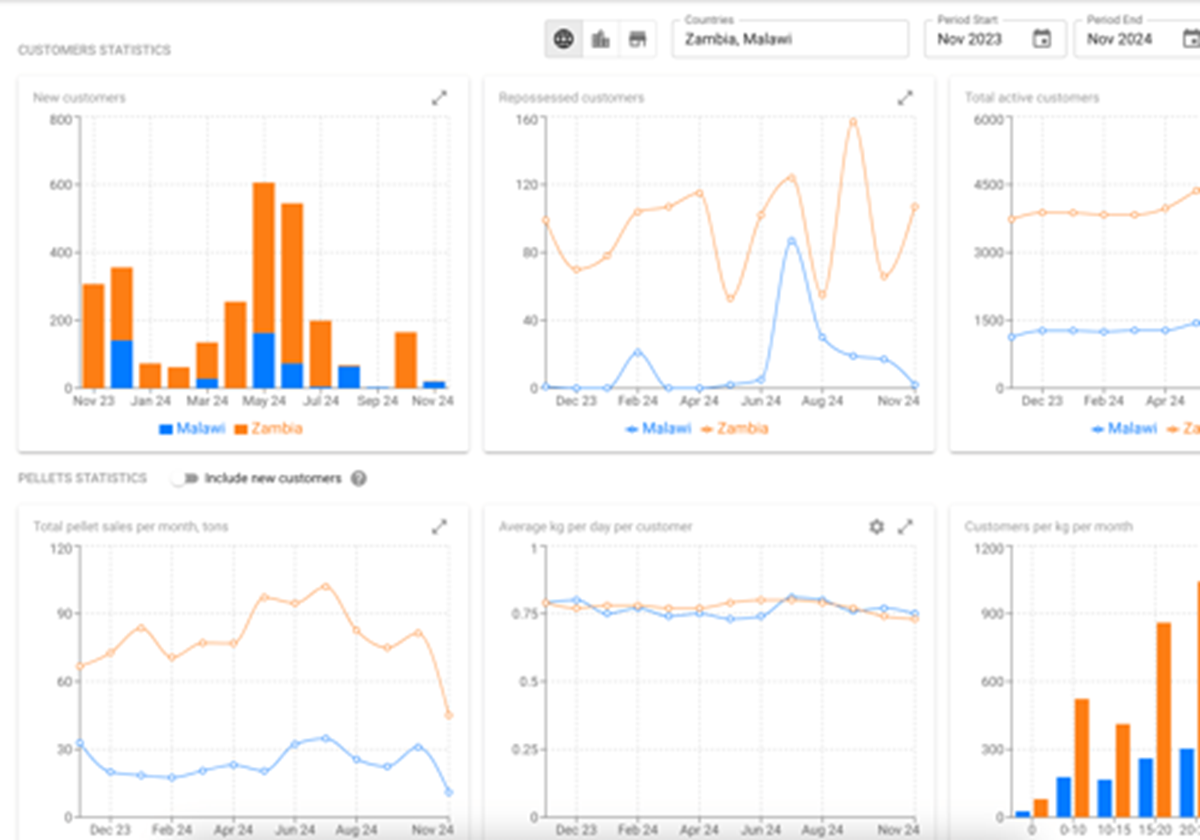Viewport: 1200px width, 840px height.
Task: Open settings gear on Average kg chart
Action: [877, 526]
